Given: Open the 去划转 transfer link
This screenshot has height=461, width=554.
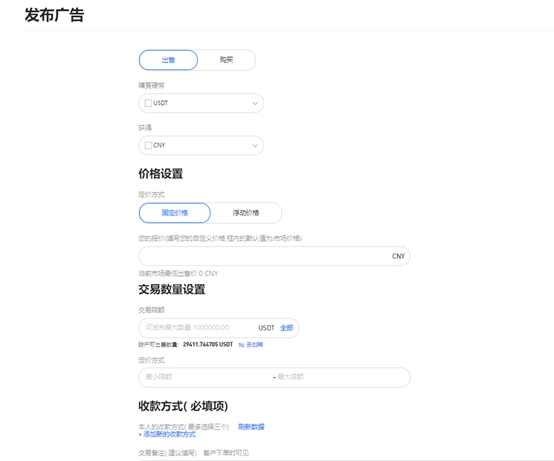Looking at the screenshot, I should coord(254,345).
